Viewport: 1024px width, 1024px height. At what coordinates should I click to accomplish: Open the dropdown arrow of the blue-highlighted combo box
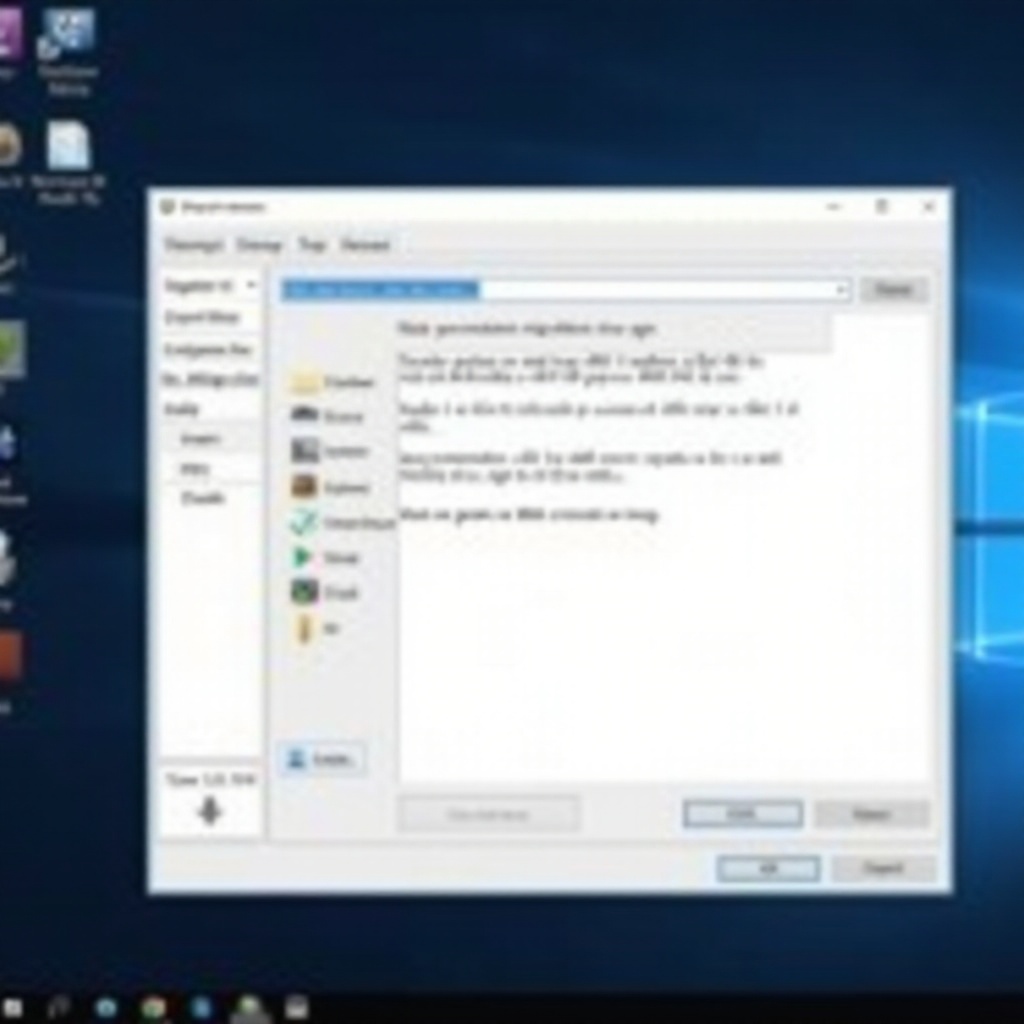pyautogui.click(x=841, y=289)
